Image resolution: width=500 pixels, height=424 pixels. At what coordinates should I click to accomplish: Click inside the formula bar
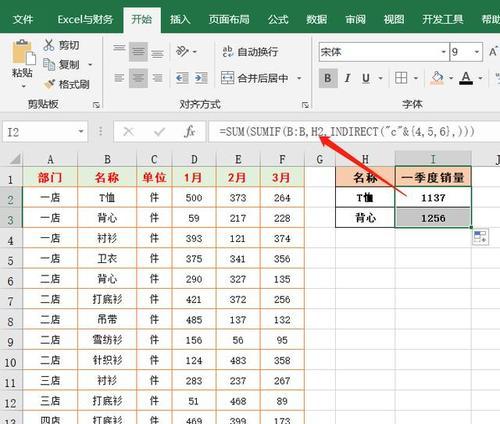(x=354, y=132)
